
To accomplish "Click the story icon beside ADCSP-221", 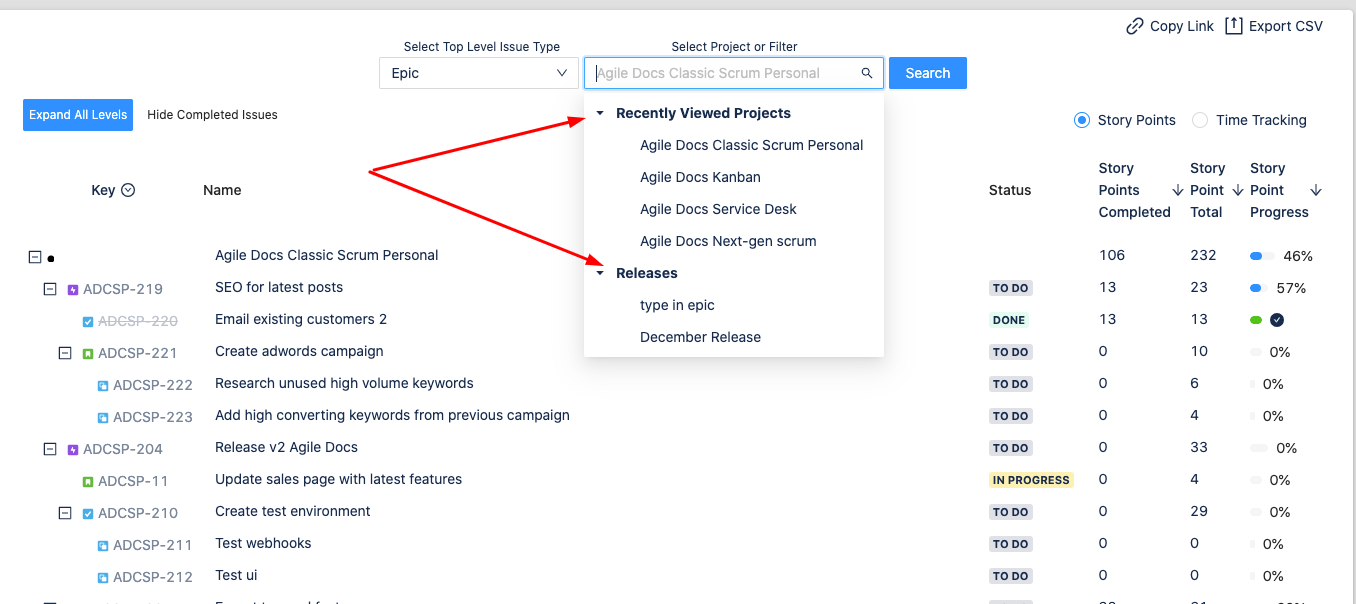I will pyautogui.click(x=88, y=354).
